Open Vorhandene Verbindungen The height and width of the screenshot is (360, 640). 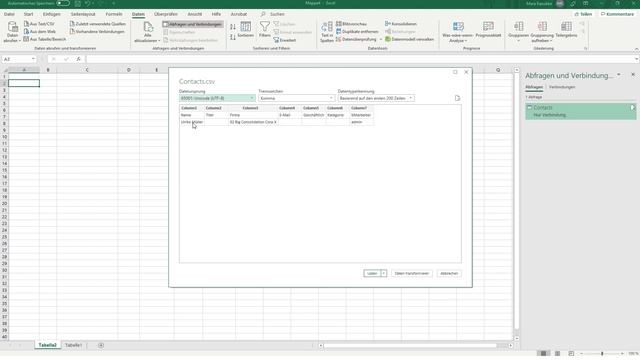coord(97,31)
